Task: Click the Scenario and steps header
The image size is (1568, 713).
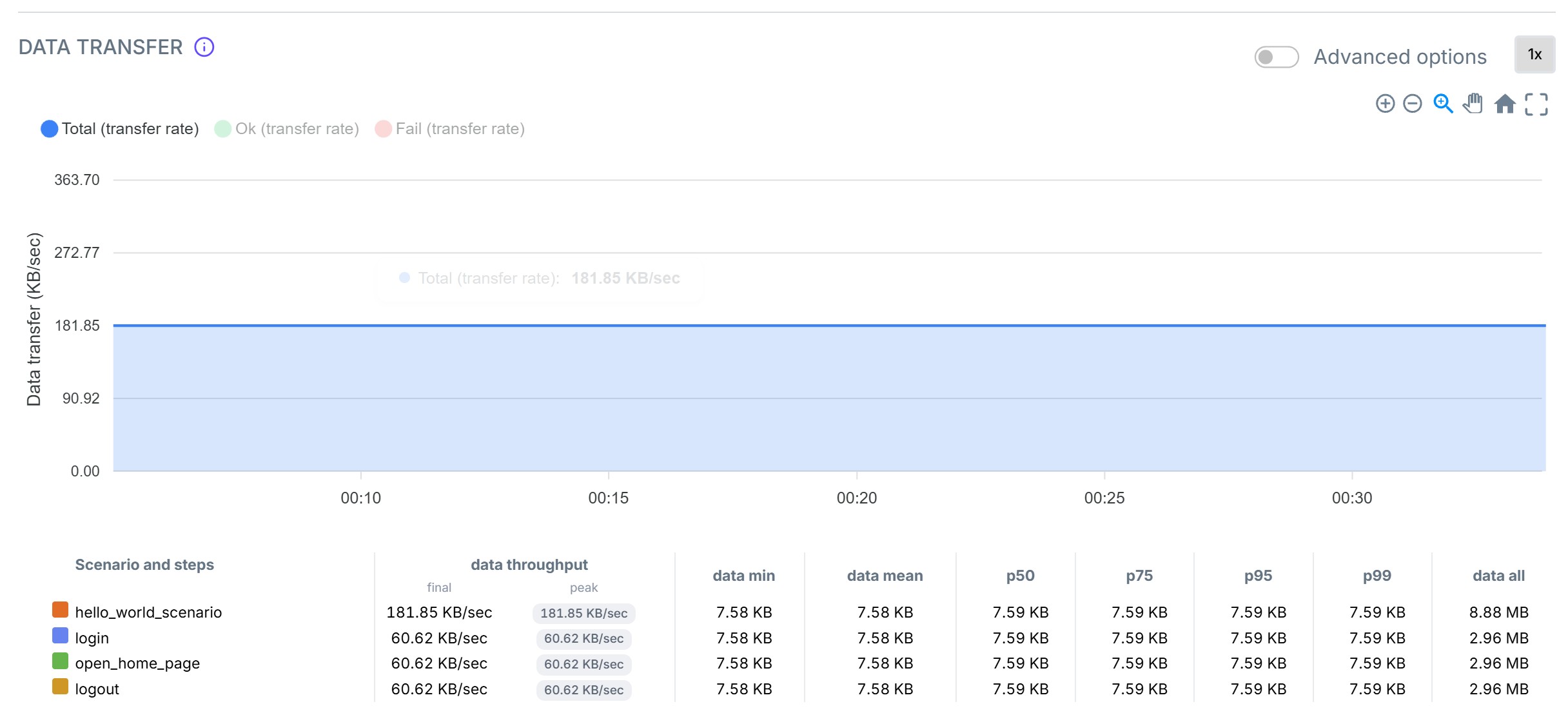Action: point(144,565)
